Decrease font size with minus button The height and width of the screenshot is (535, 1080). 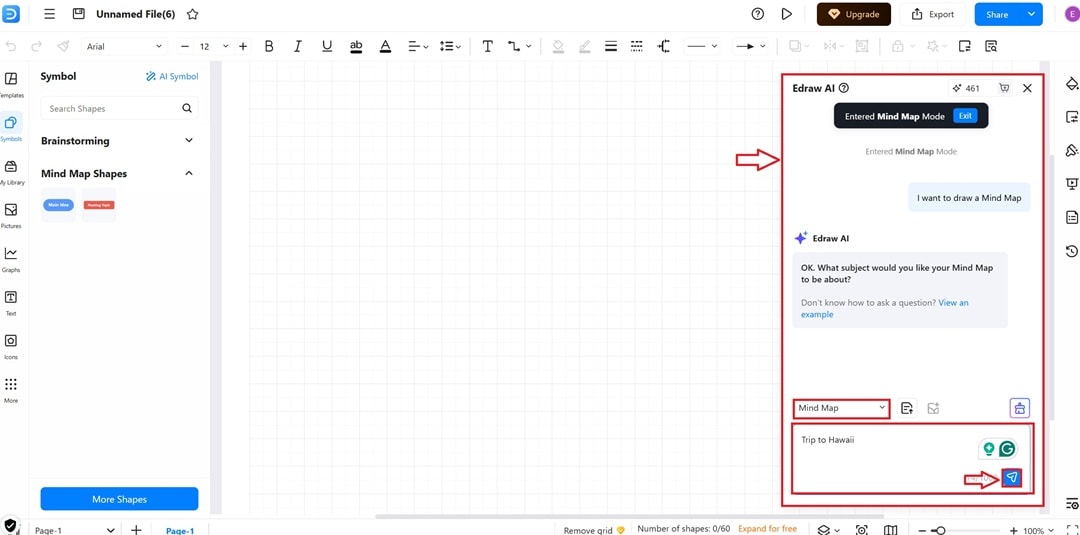(185, 46)
